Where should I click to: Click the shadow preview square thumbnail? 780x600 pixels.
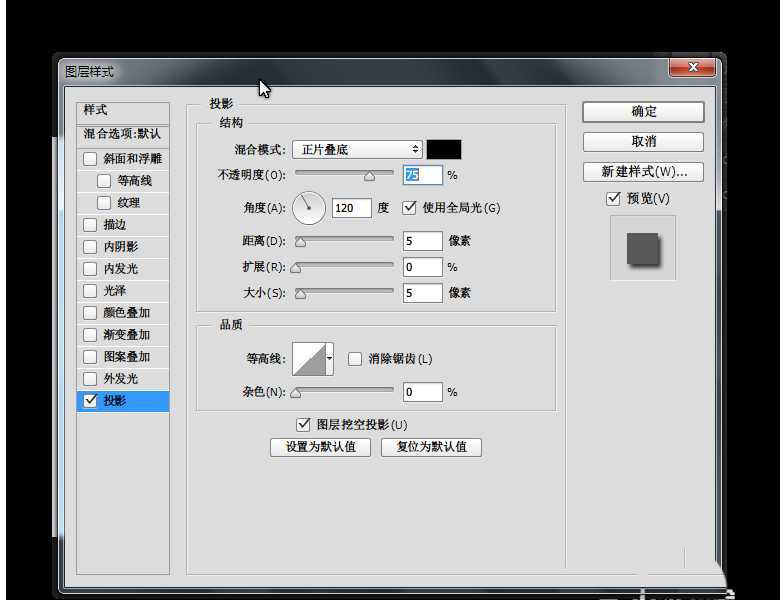coord(643,249)
